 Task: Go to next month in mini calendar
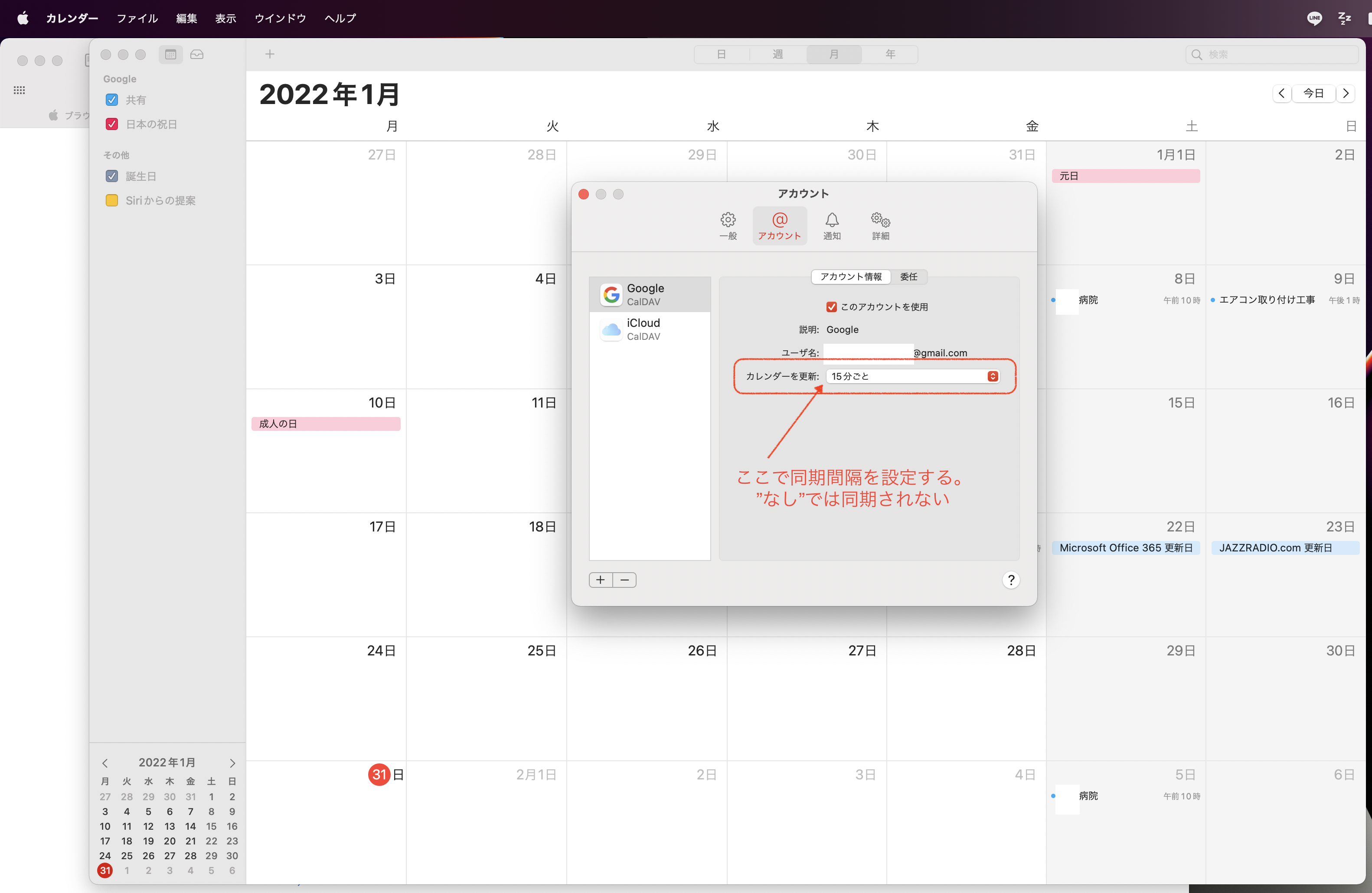point(232,763)
